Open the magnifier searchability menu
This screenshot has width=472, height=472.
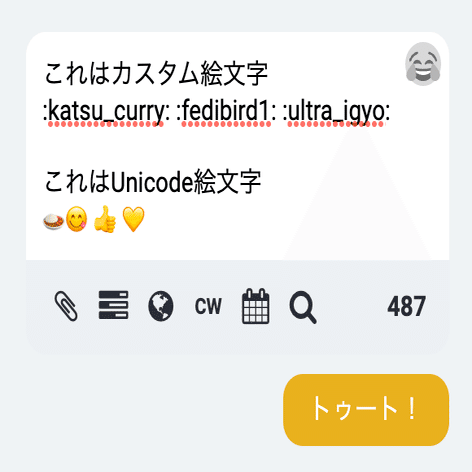pyautogui.click(x=303, y=307)
